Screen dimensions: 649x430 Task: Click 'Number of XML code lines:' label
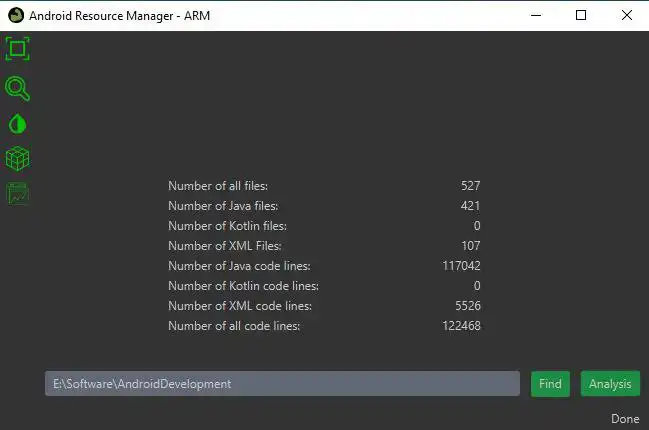tap(240, 306)
